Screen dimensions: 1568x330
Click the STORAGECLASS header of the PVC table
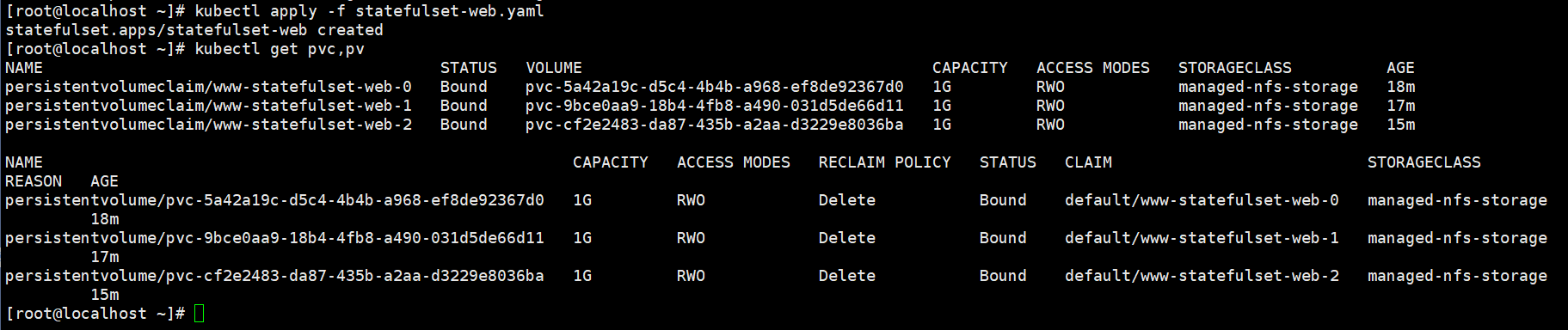(1235, 68)
